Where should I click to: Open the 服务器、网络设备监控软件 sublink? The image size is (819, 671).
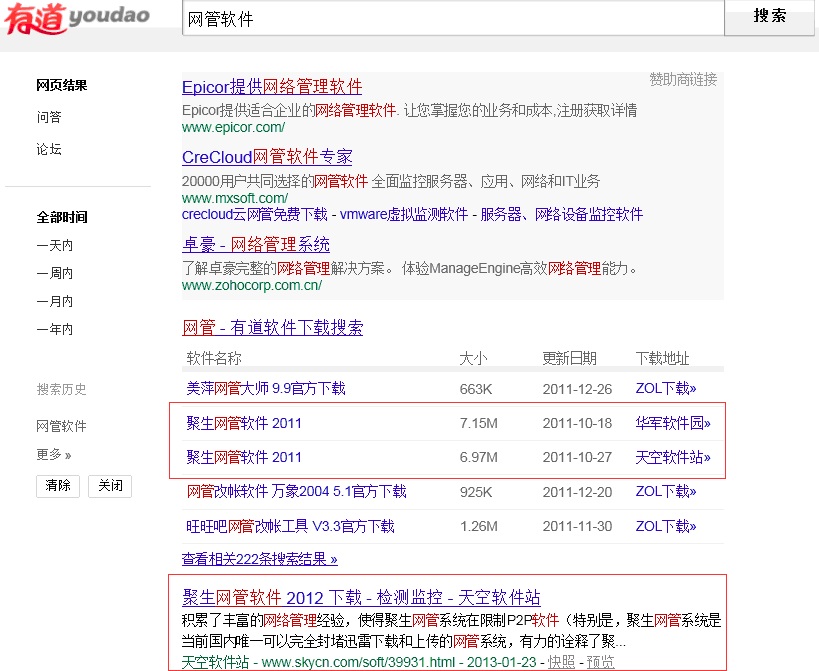pos(562,215)
